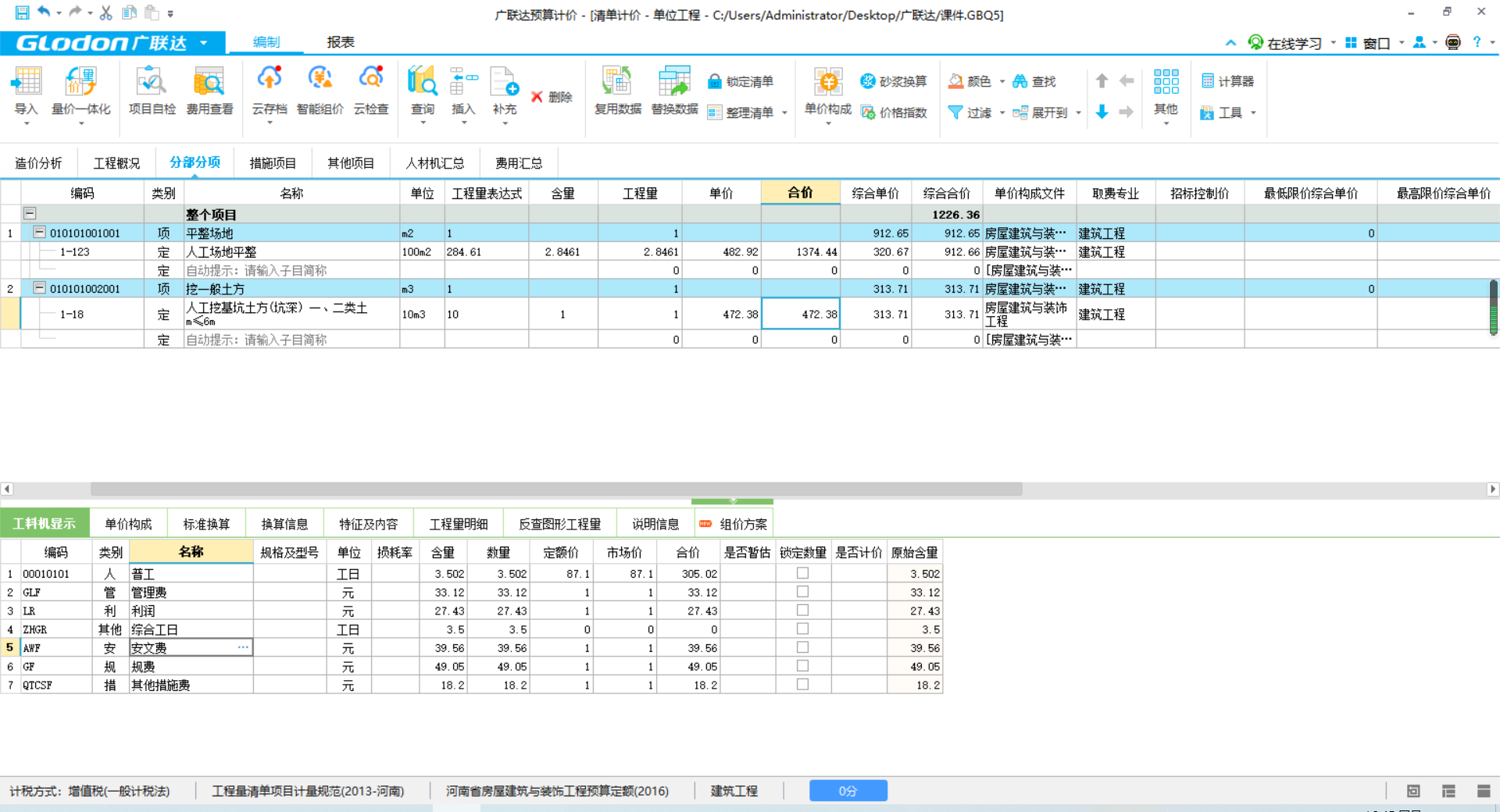Open the 查找 find tool
This screenshot has height=812, width=1500.
coord(1034,81)
